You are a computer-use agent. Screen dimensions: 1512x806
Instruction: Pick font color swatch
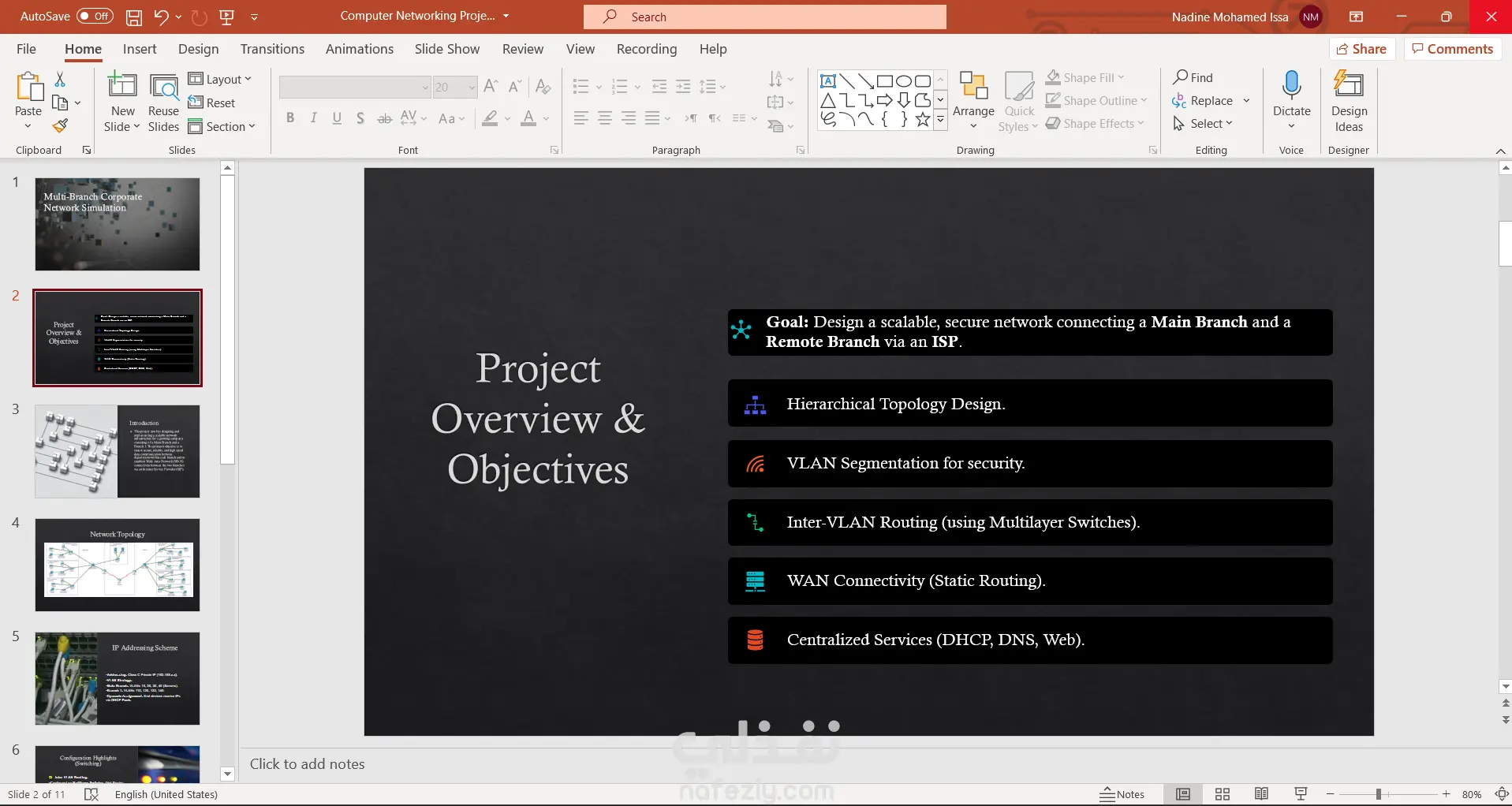pyautogui.click(x=528, y=118)
